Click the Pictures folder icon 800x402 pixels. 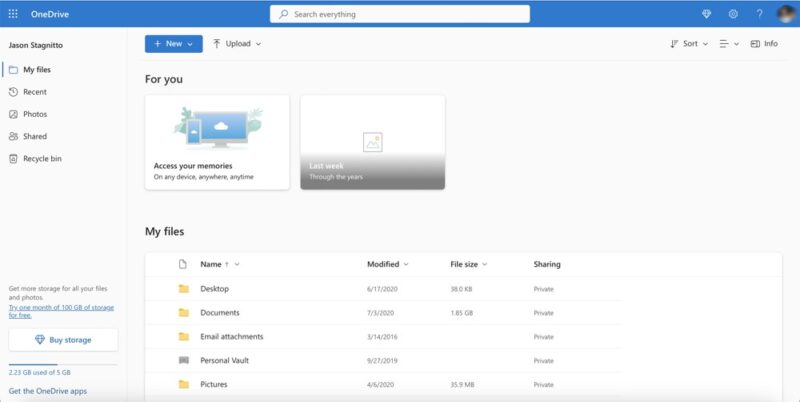184,385
